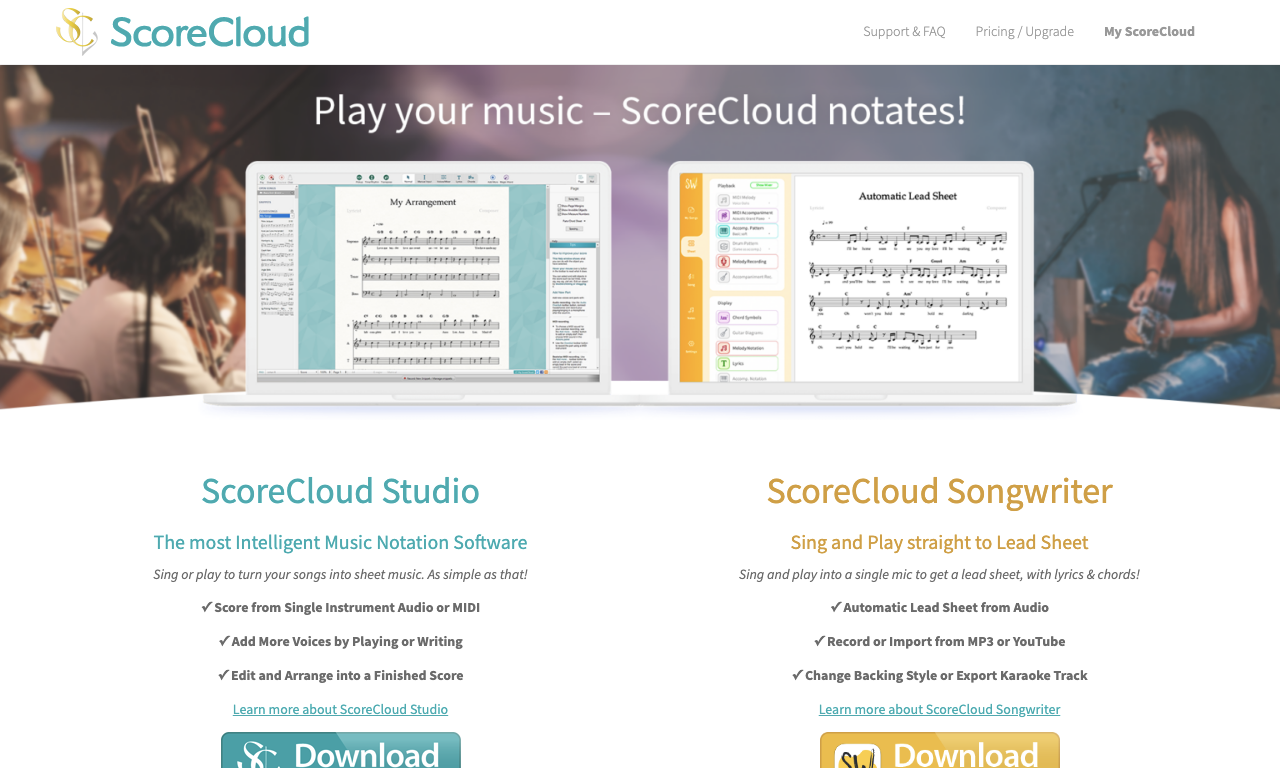Open Support & FAQ page

(x=904, y=31)
